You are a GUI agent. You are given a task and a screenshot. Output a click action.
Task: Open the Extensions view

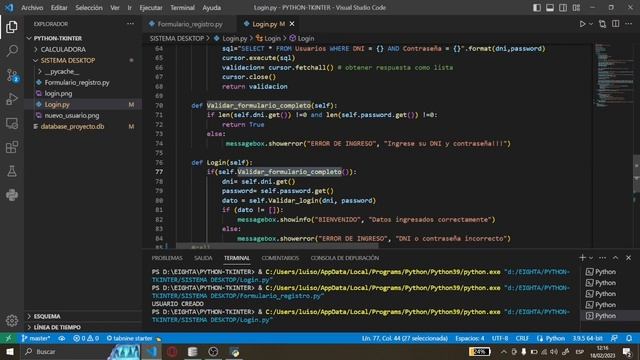[12, 147]
